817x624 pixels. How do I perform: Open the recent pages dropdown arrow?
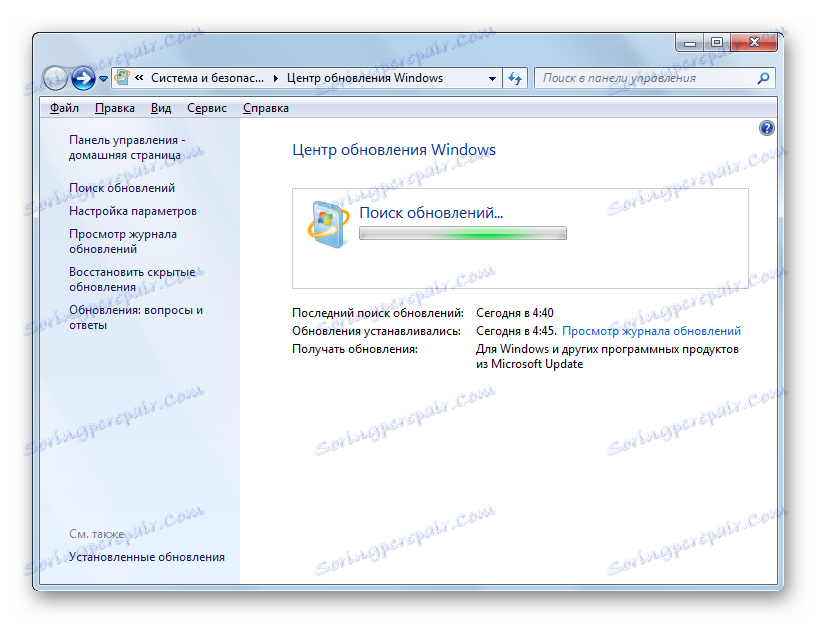click(103, 79)
